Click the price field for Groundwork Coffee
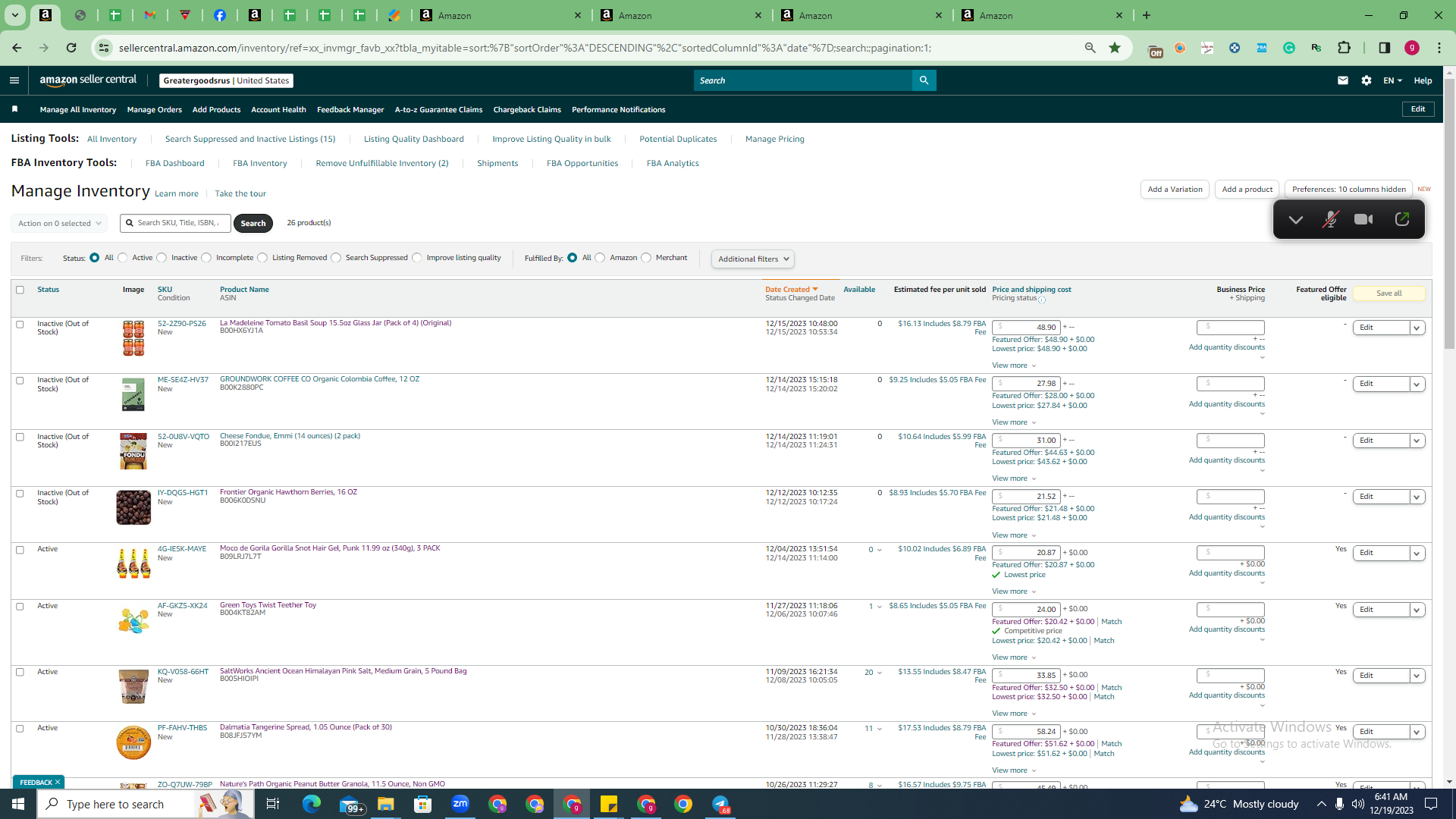The width and height of the screenshot is (1456, 819). (x=1026, y=384)
